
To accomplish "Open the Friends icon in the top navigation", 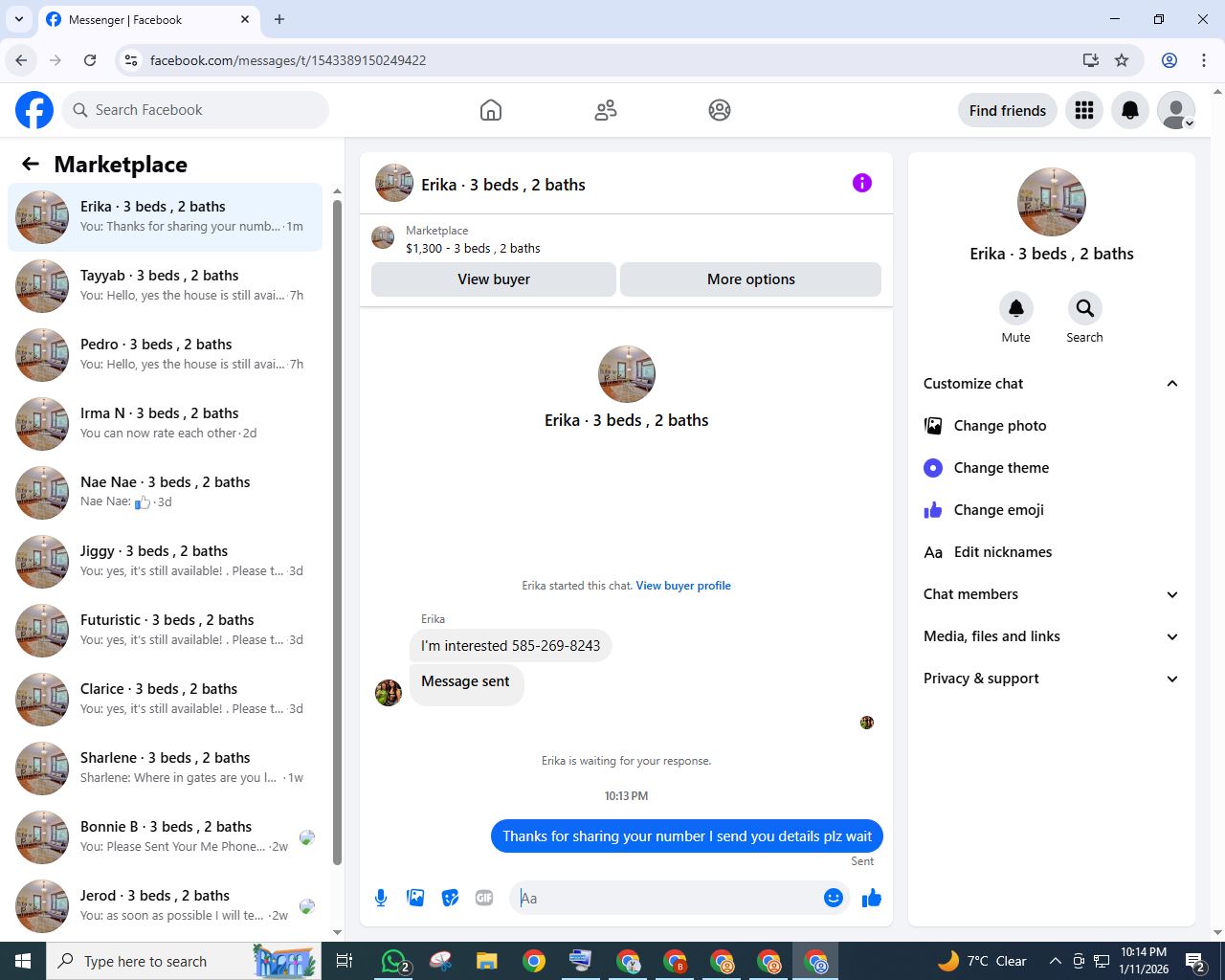I will [606, 110].
